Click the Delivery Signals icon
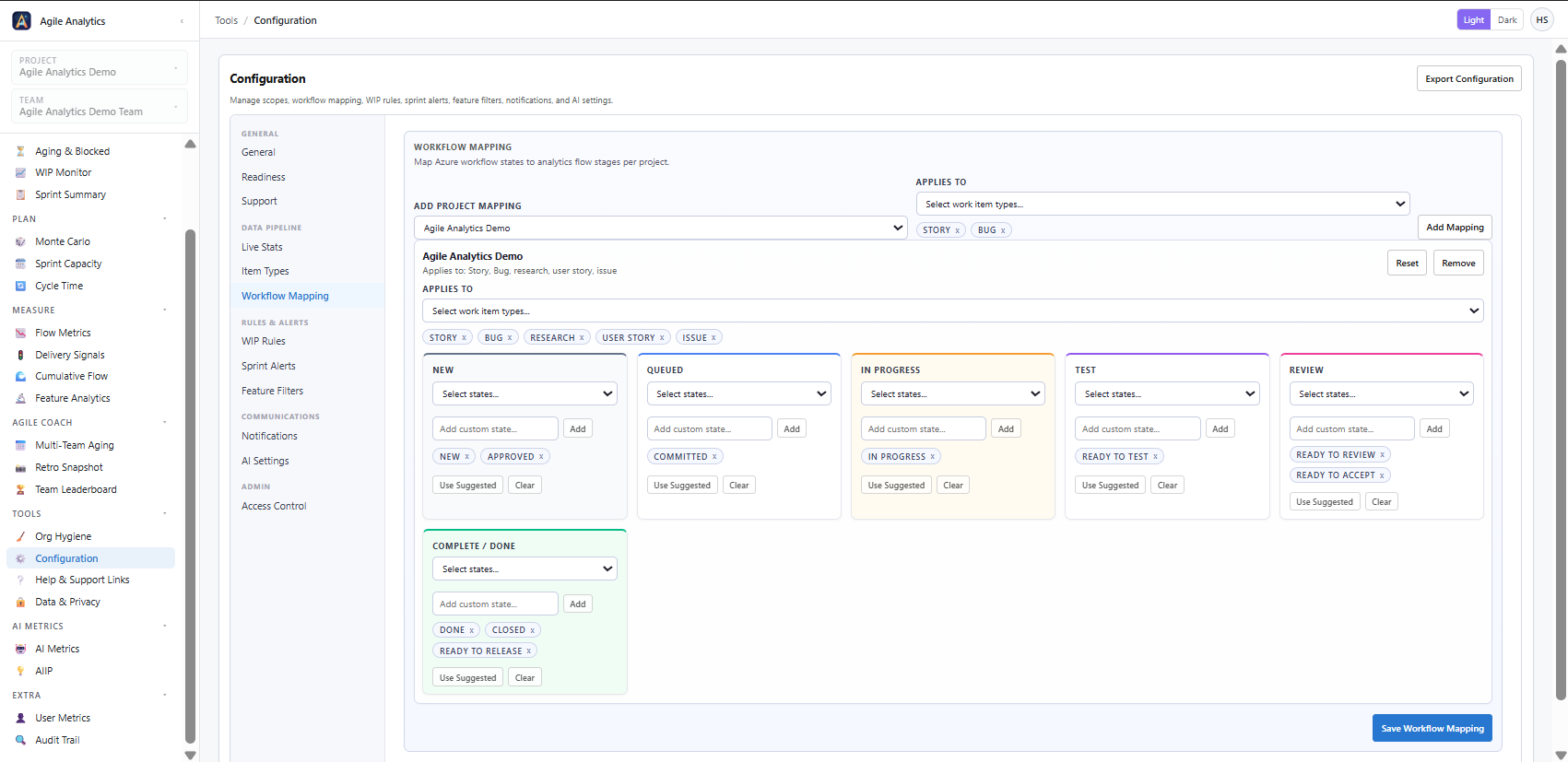 tap(20, 355)
